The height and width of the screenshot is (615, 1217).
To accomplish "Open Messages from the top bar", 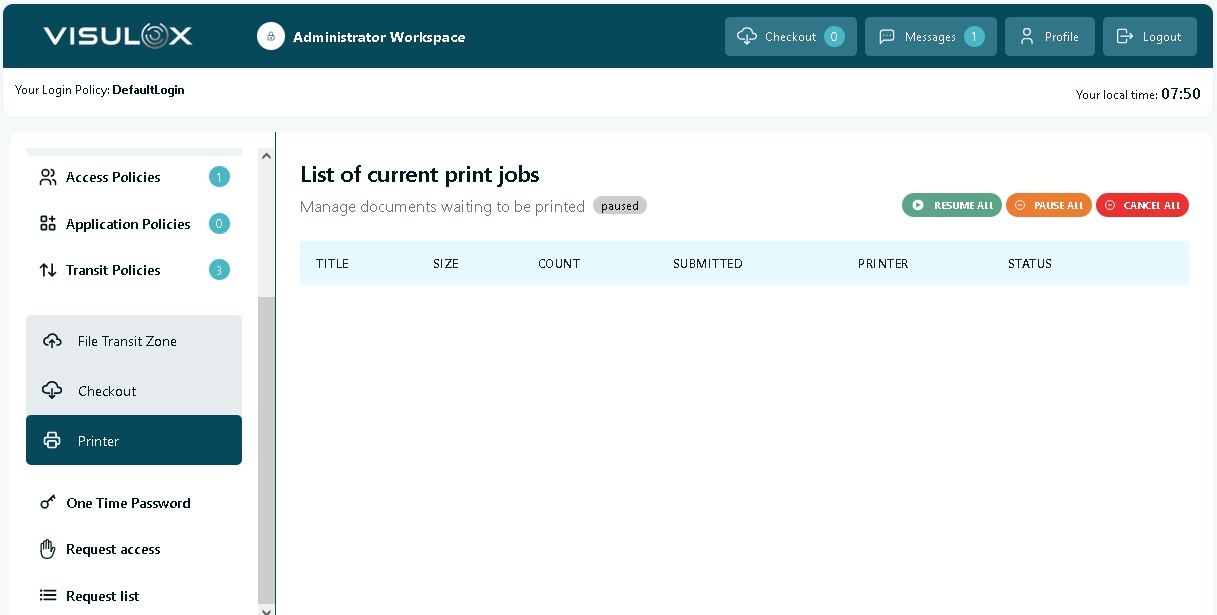I will coord(930,37).
